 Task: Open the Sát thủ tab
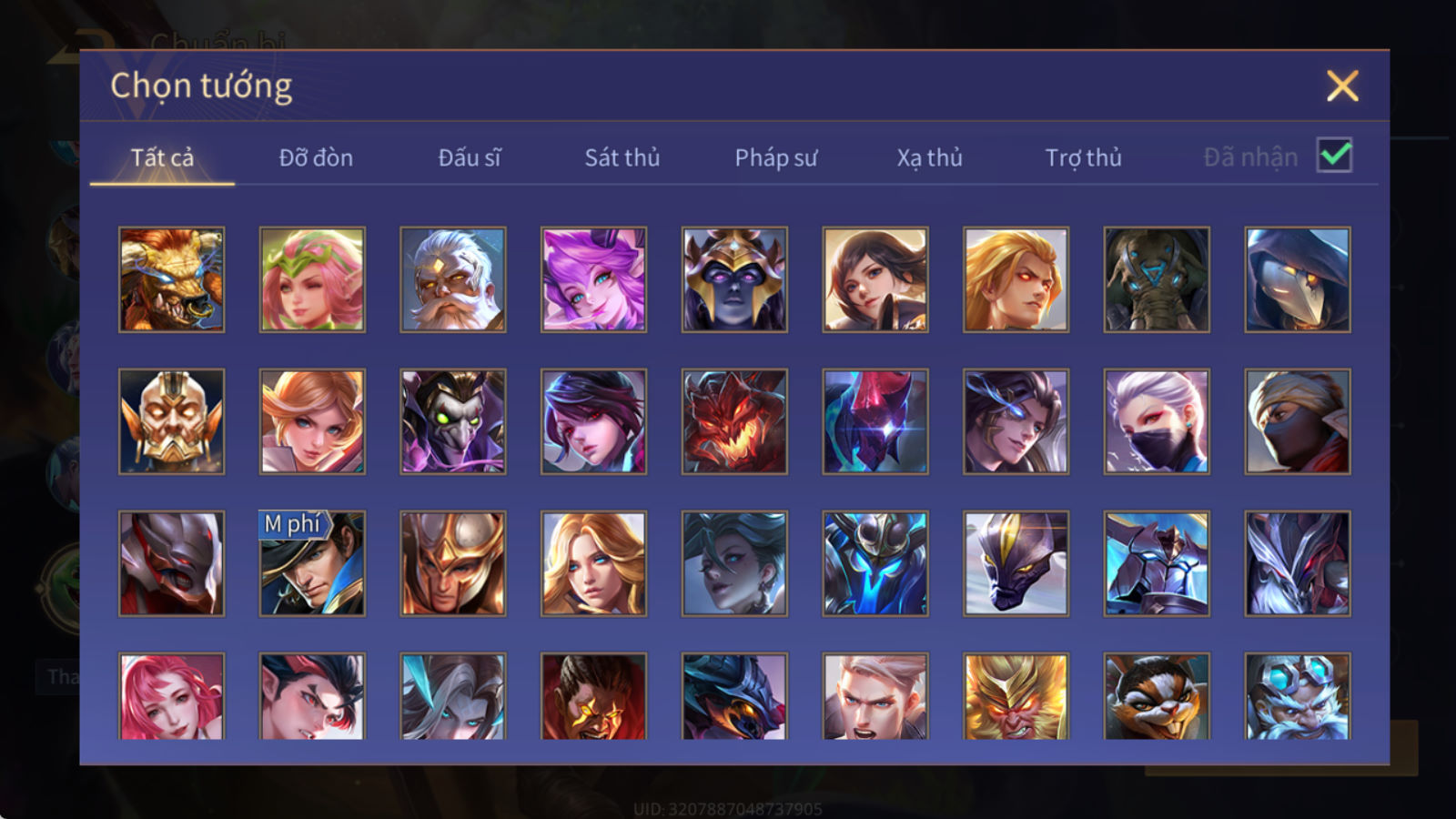[622, 157]
